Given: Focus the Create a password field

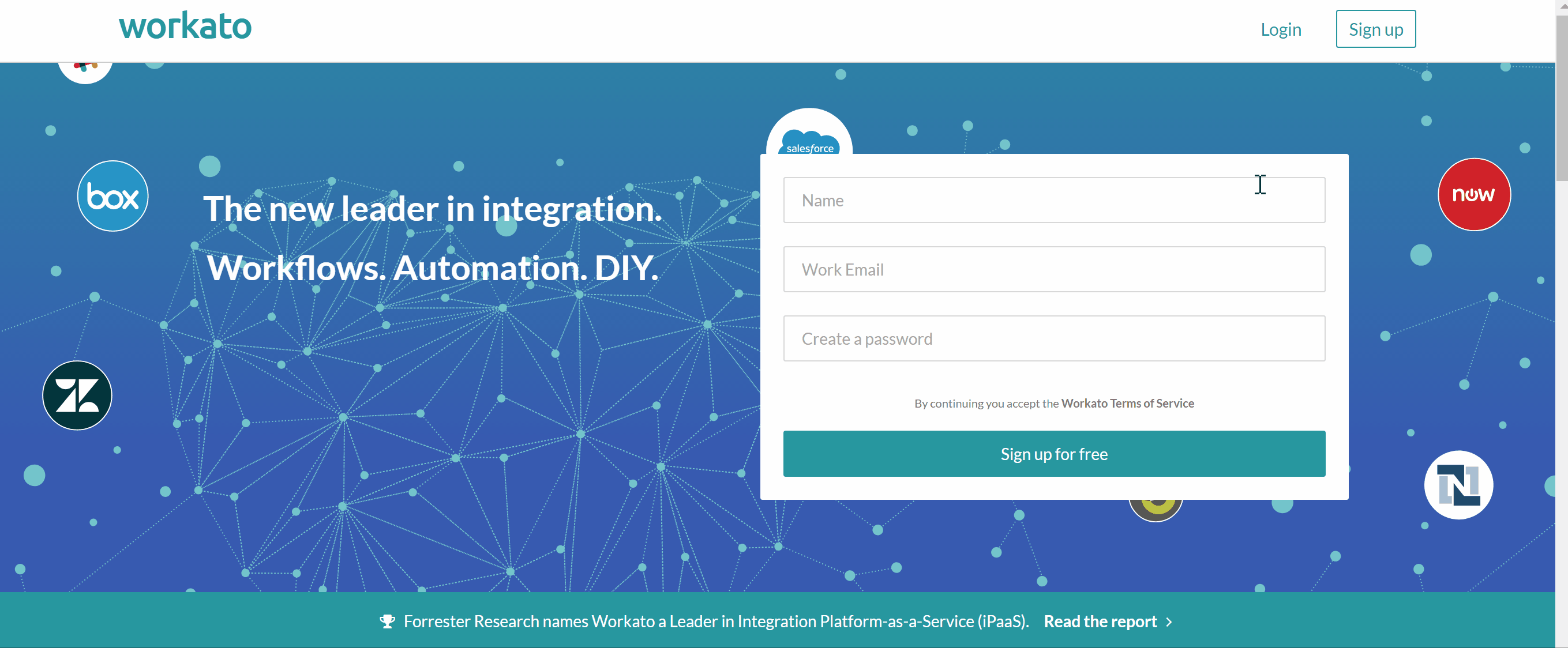Looking at the screenshot, I should point(1053,339).
